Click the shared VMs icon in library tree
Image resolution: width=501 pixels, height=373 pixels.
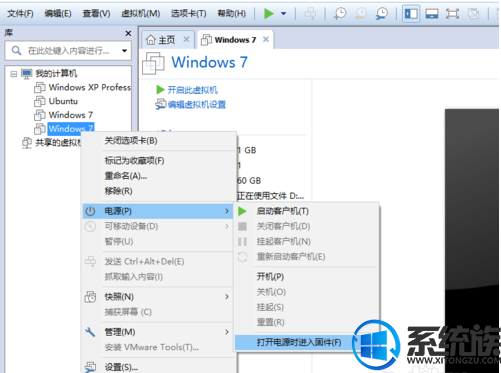[27, 143]
